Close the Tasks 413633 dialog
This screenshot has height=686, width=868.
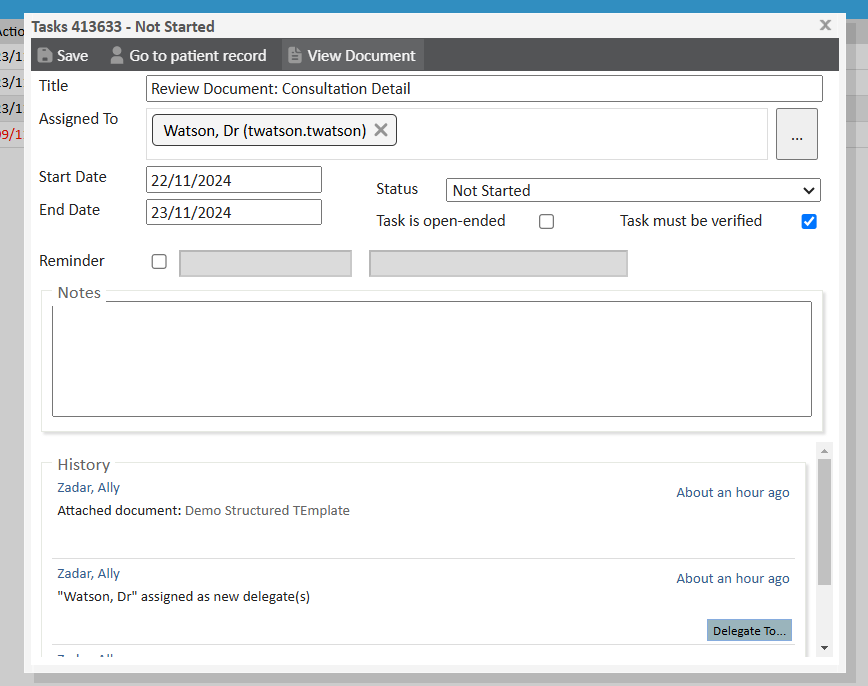(x=825, y=25)
